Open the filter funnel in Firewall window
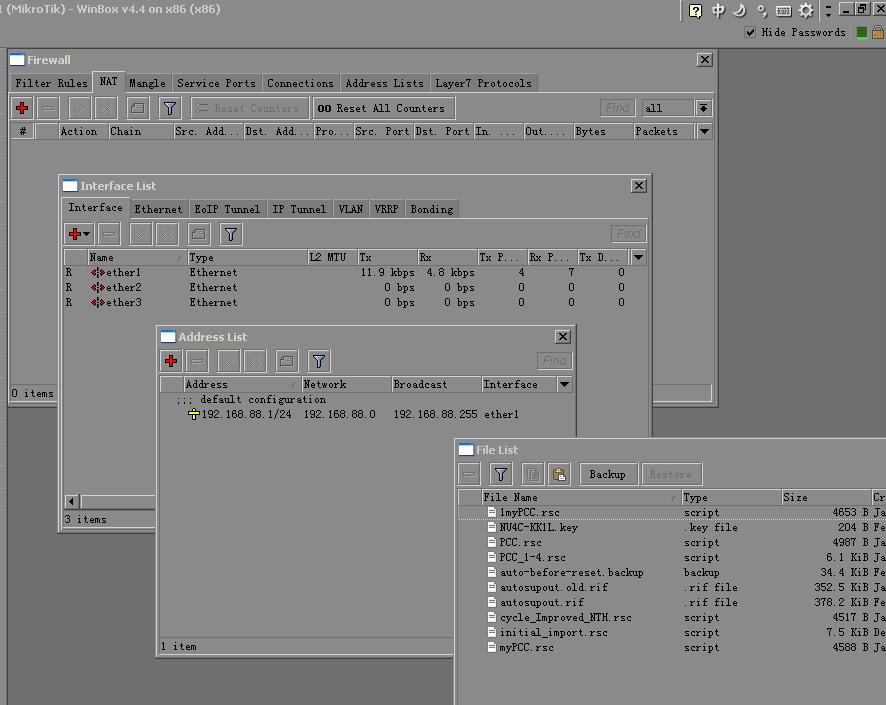Image resolution: width=886 pixels, height=705 pixels. [170, 108]
